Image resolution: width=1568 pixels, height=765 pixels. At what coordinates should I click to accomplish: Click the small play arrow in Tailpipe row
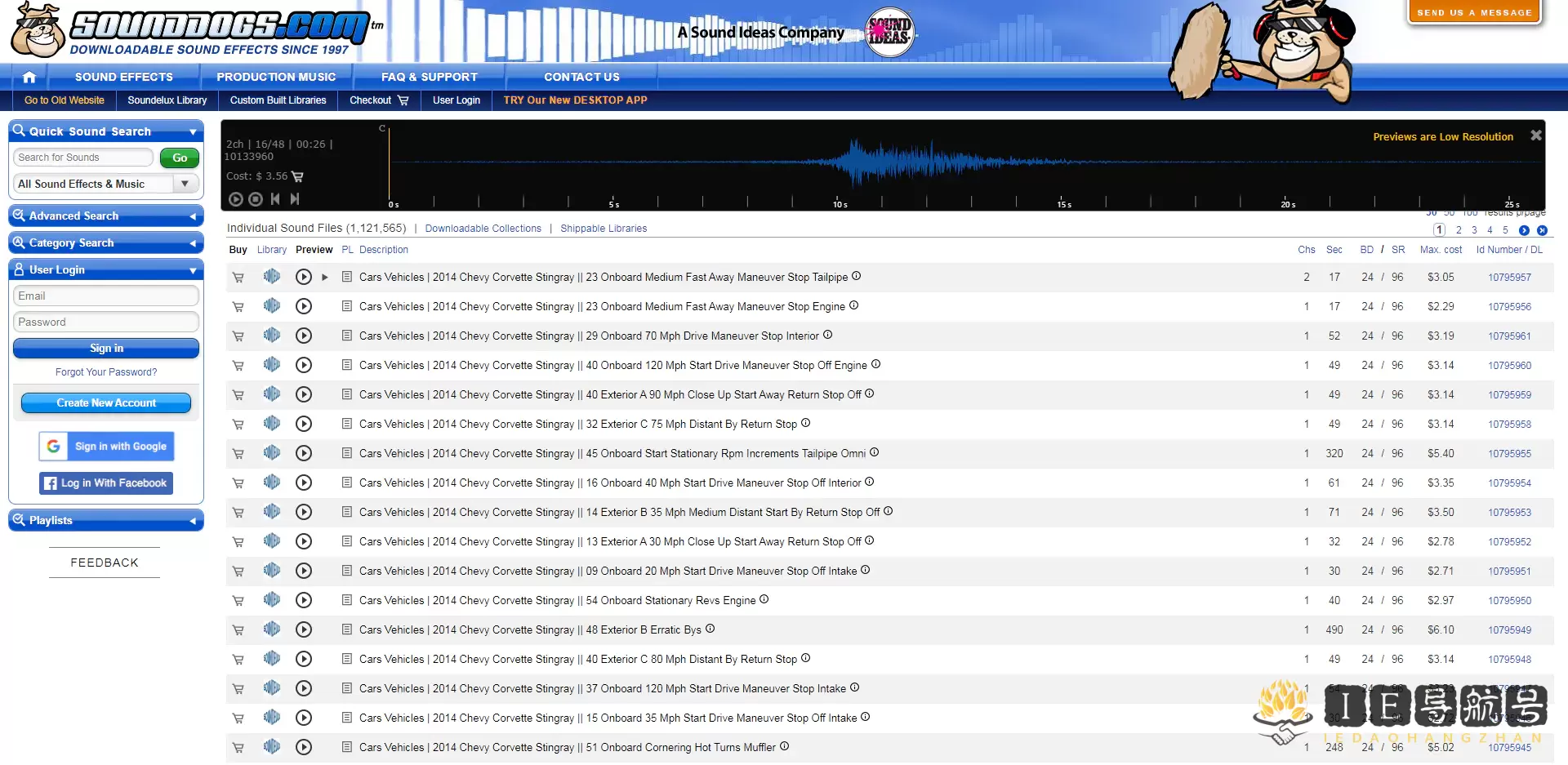pos(325,278)
